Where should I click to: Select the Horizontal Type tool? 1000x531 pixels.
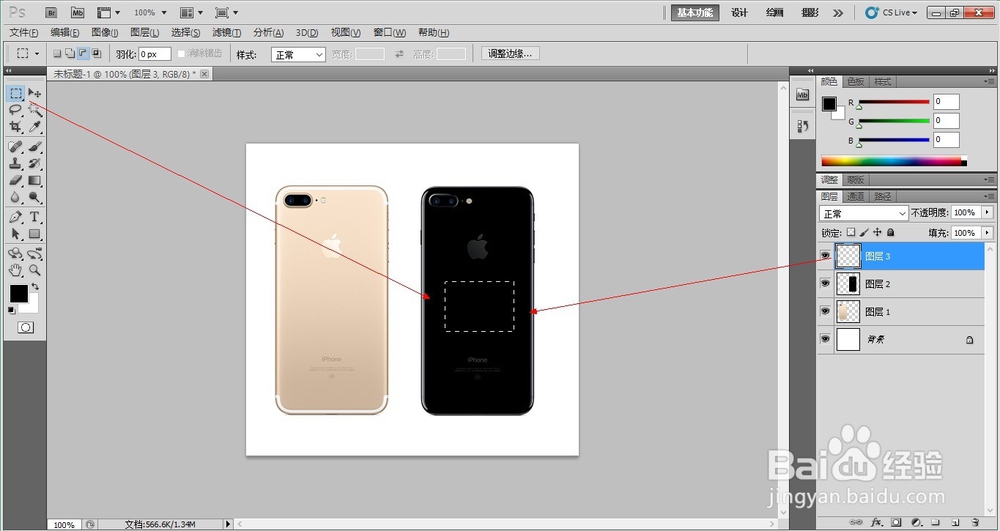34,217
